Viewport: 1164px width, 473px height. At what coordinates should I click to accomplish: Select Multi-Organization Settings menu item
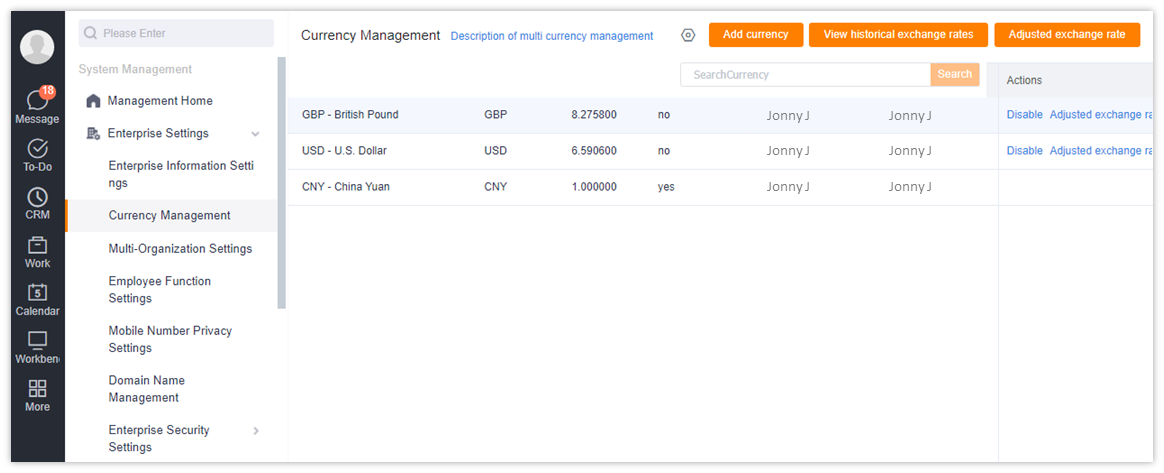(180, 249)
